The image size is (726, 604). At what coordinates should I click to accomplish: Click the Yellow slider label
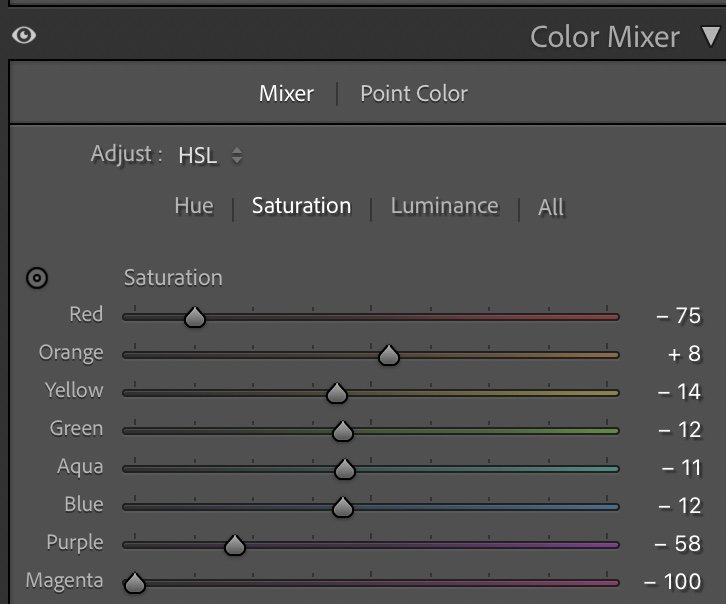(74, 390)
